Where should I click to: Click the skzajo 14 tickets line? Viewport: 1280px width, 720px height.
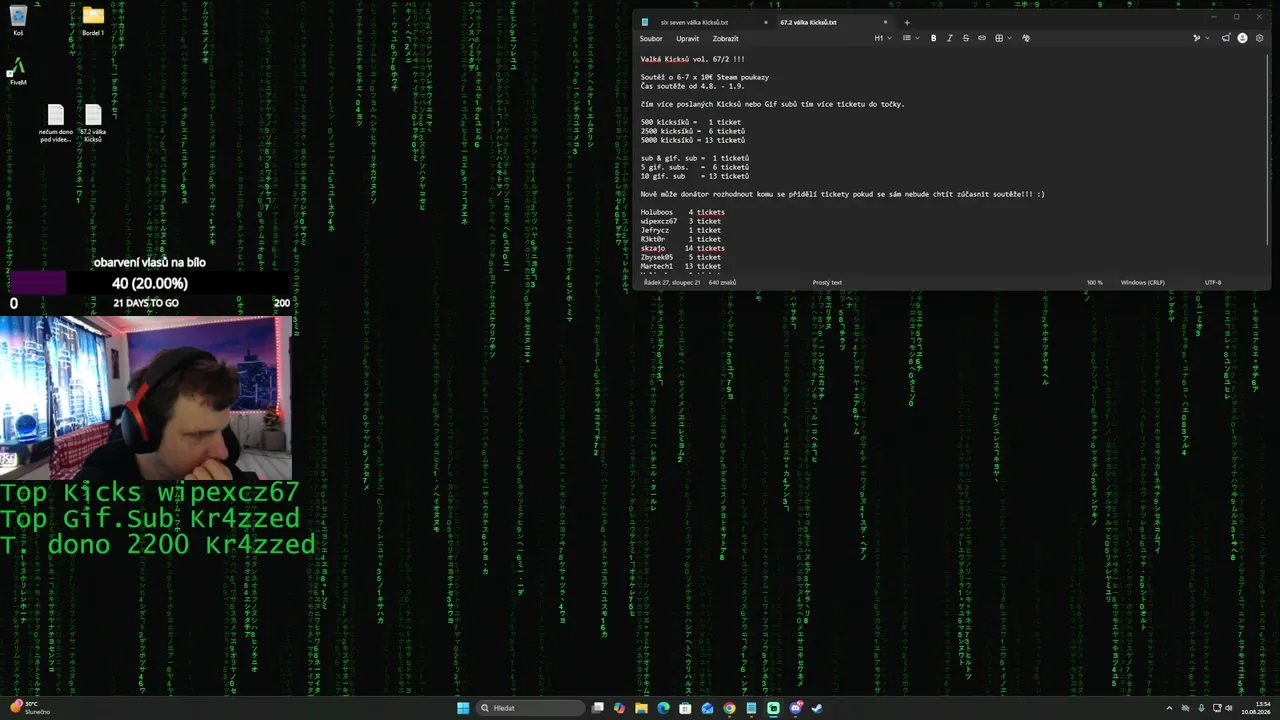[683, 248]
